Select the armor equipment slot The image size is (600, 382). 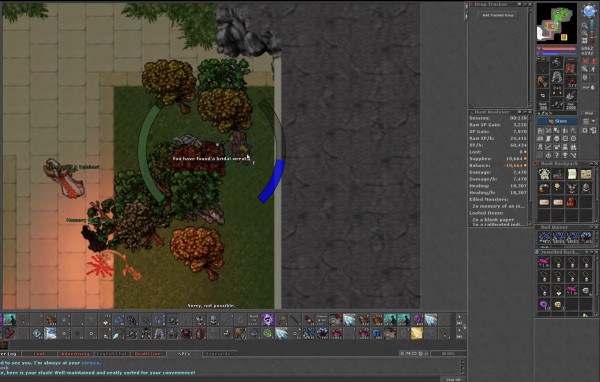tap(557, 77)
